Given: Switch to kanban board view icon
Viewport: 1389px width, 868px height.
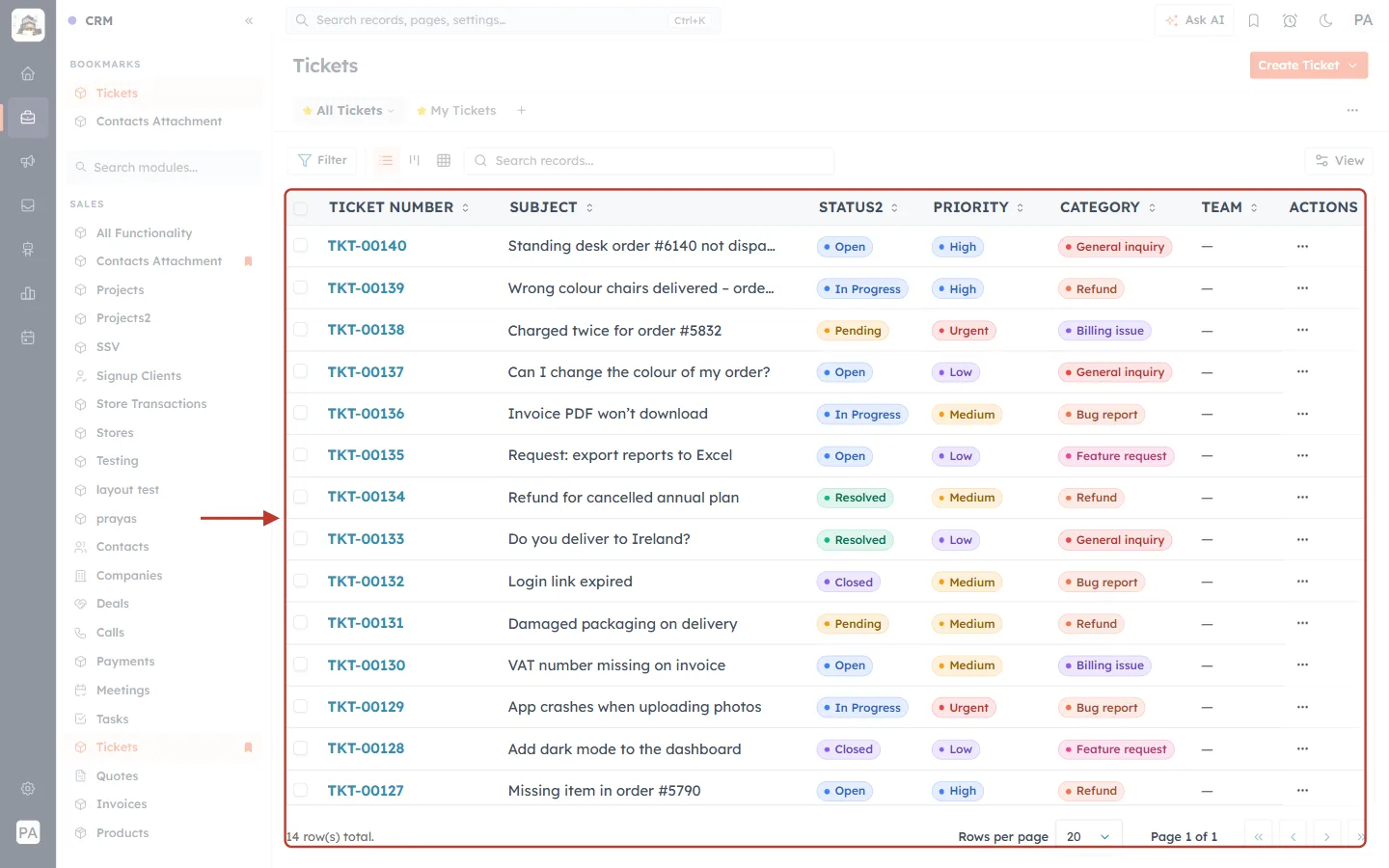Looking at the screenshot, I should [415, 160].
